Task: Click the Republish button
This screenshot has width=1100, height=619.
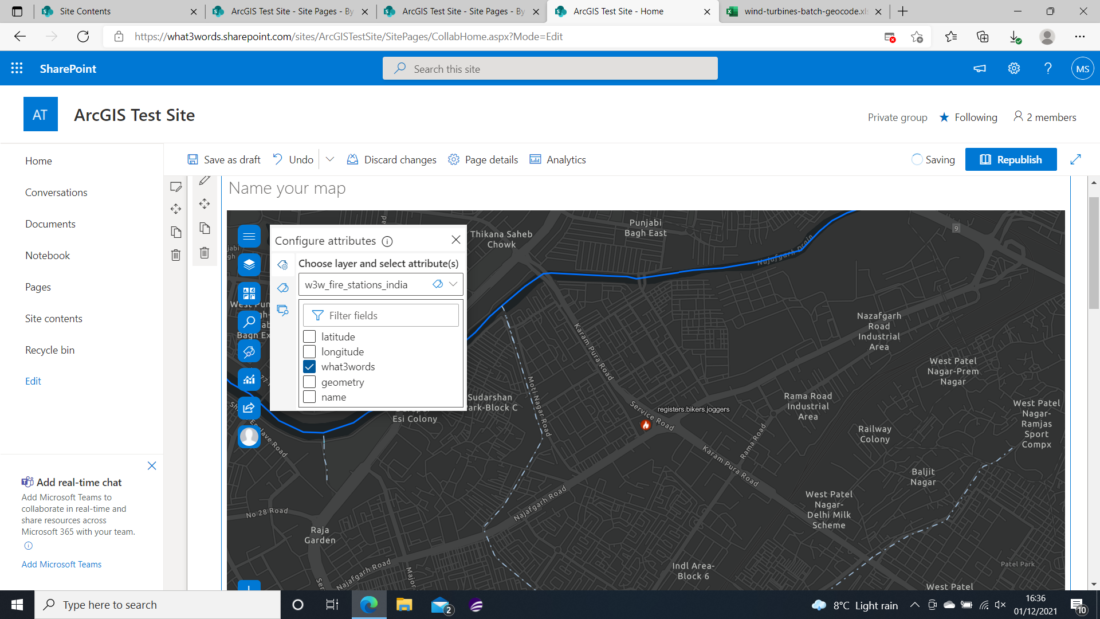Action: click(1011, 159)
